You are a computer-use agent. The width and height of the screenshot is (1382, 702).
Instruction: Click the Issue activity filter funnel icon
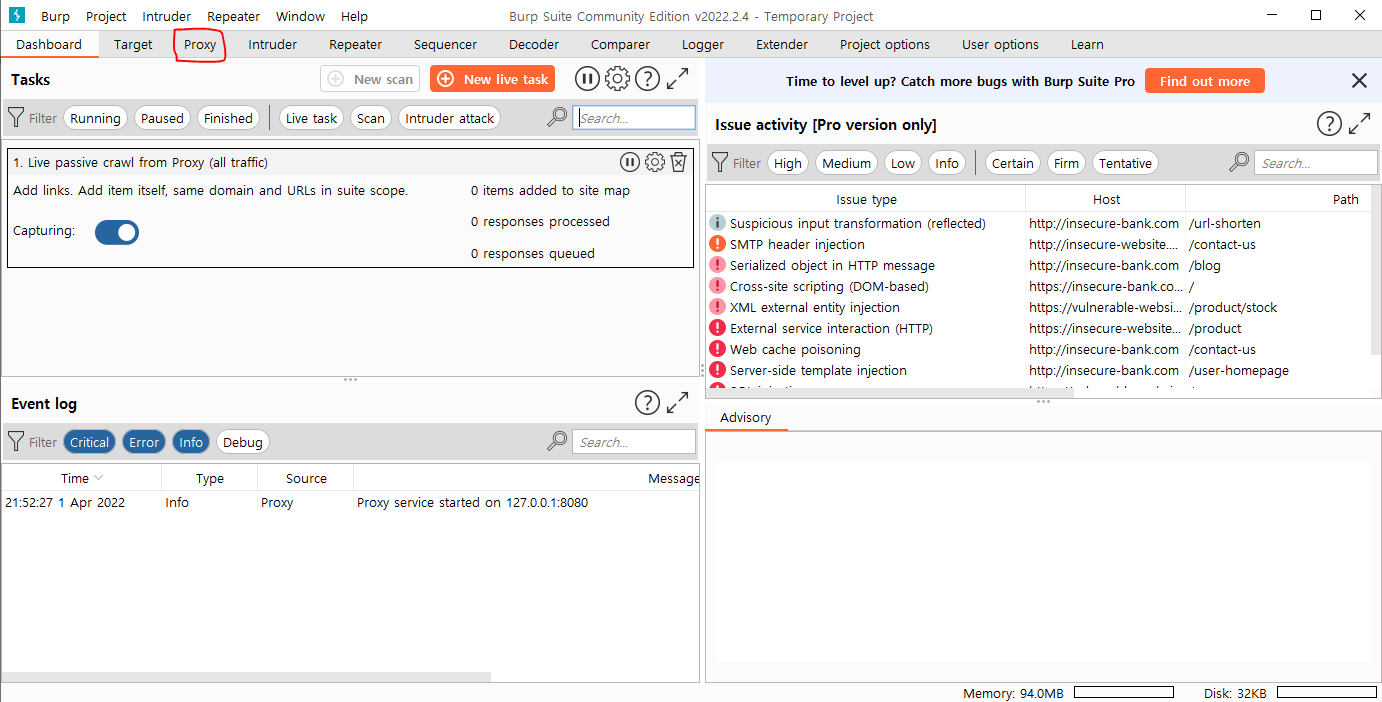(720, 163)
